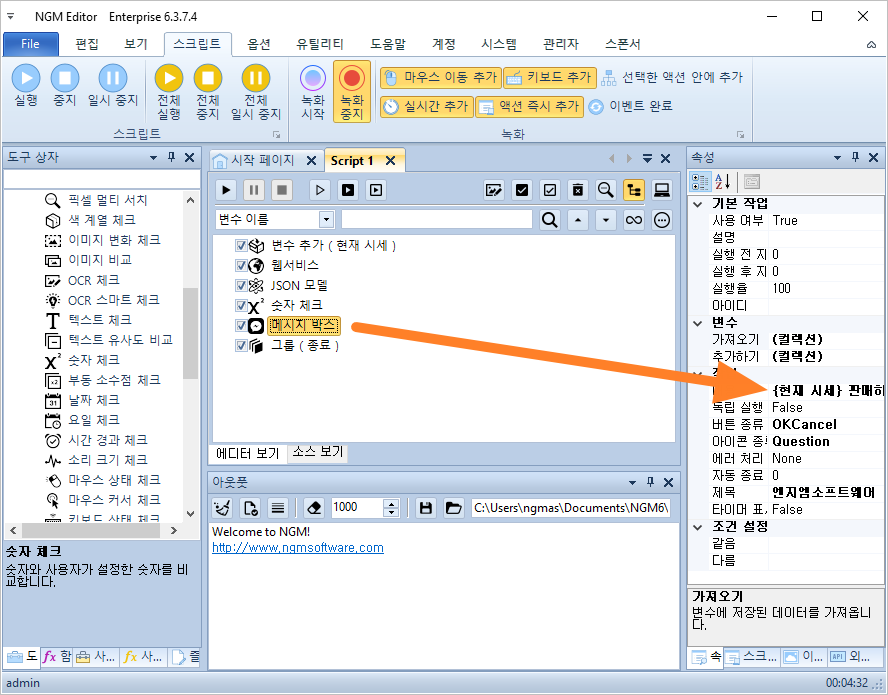The image size is (888, 695).
Task: Open the 아웃풋 panel dropdown arrow
Action: [632, 483]
